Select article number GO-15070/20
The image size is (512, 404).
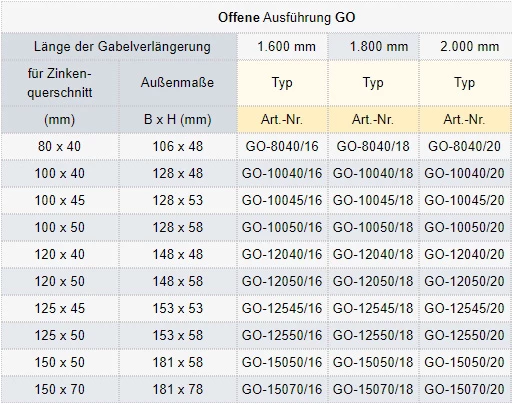click(464, 389)
